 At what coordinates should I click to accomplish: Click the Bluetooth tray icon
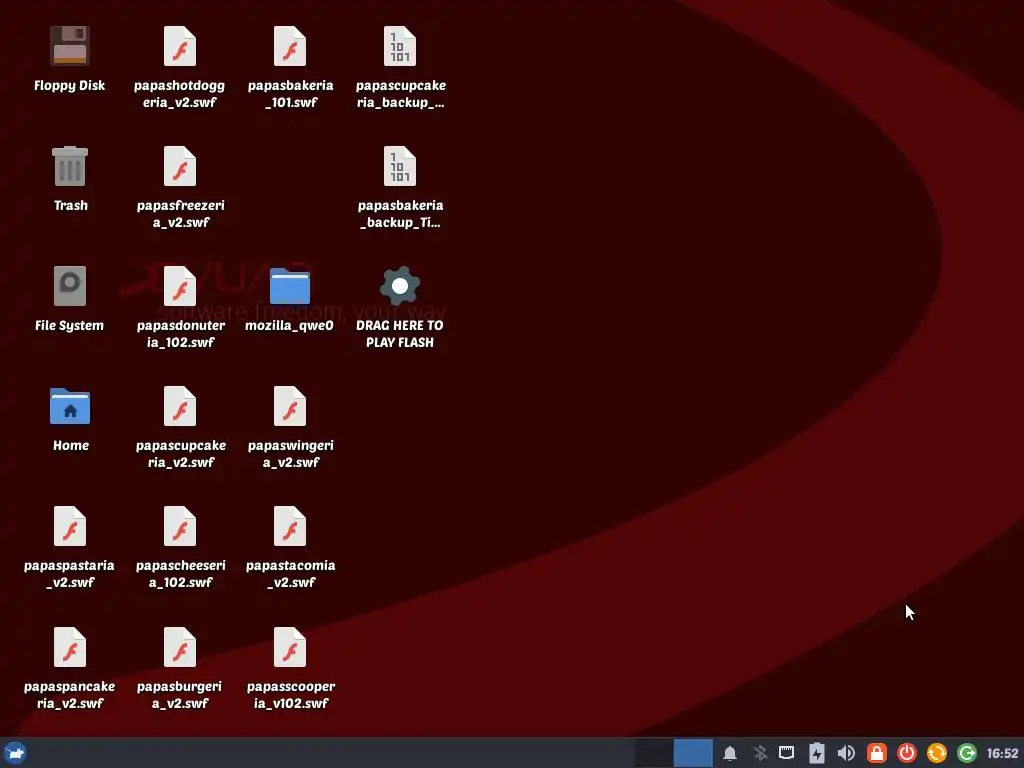click(760, 754)
